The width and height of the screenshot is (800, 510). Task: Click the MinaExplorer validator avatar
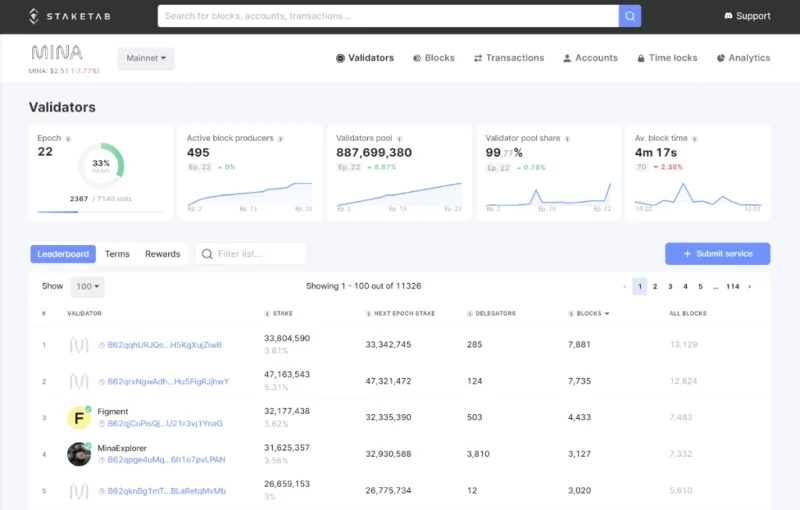pos(79,454)
